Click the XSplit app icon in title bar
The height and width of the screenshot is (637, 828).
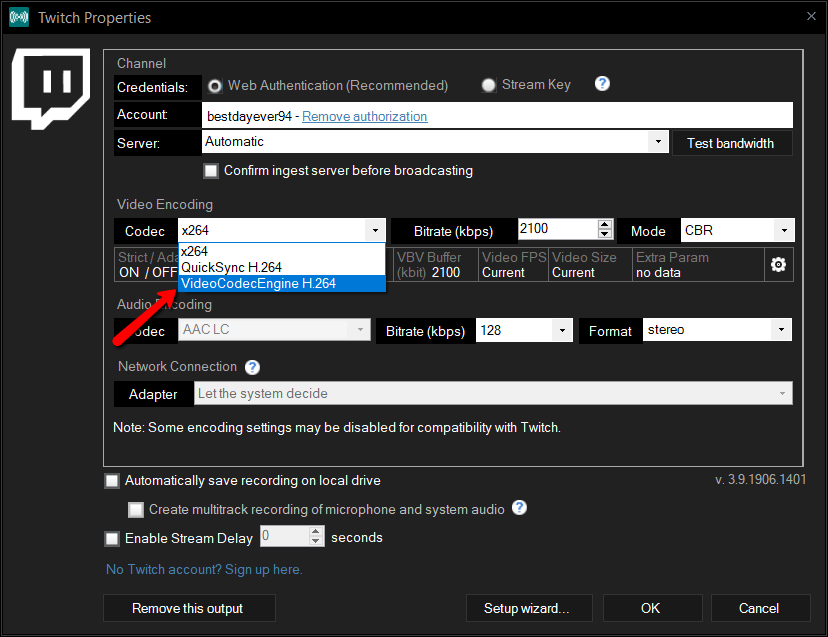coord(19,17)
